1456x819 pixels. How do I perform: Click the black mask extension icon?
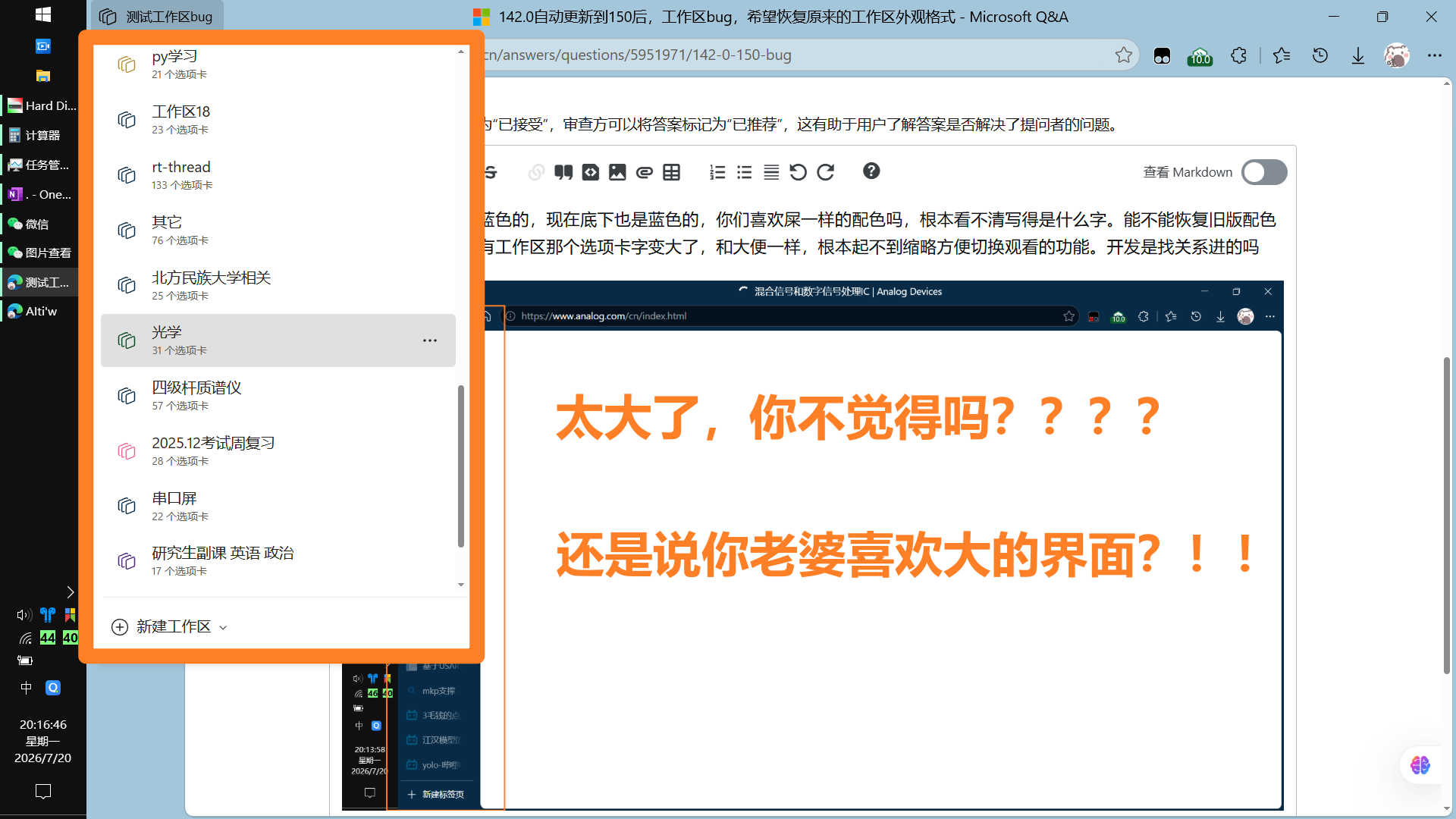(1162, 56)
